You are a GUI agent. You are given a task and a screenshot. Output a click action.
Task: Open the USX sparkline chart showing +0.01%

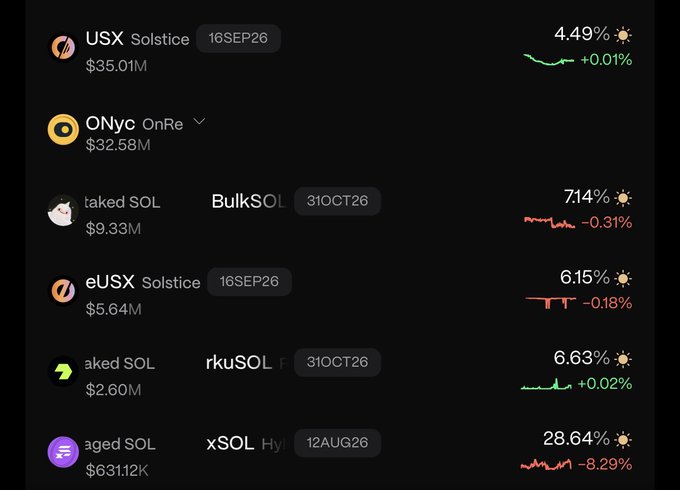point(549,60)
